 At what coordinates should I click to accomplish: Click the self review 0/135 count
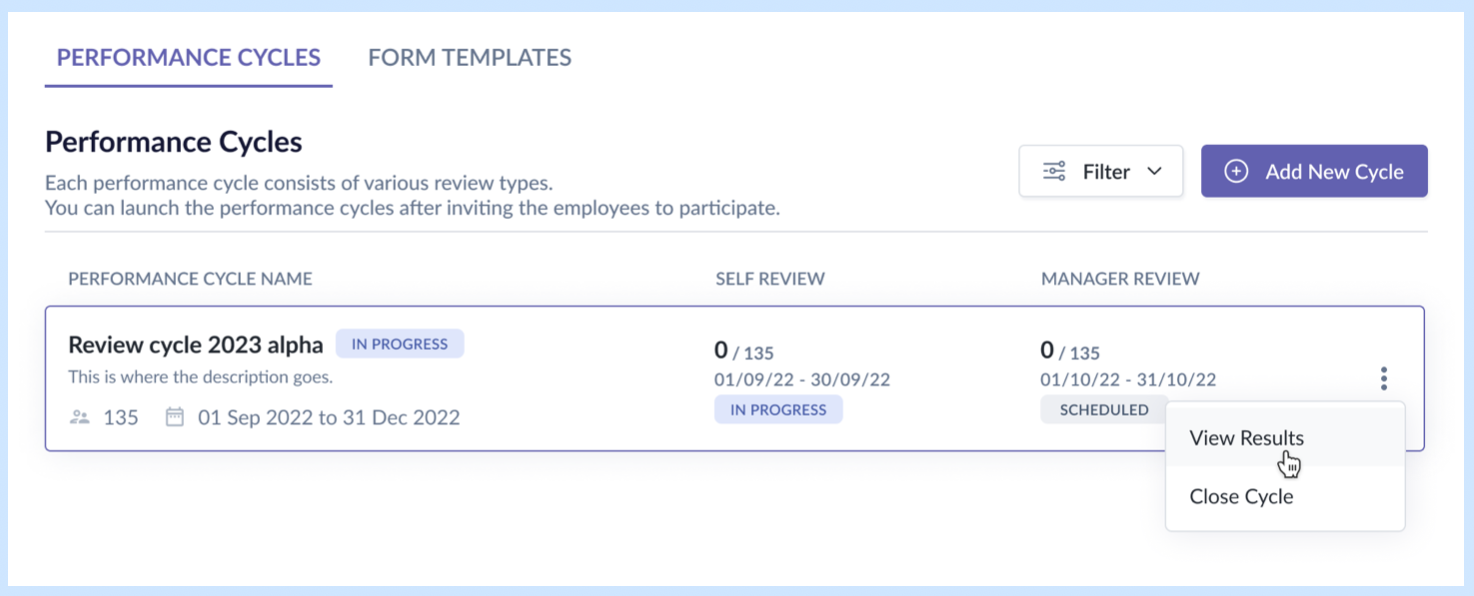click(x=744, y=351)
